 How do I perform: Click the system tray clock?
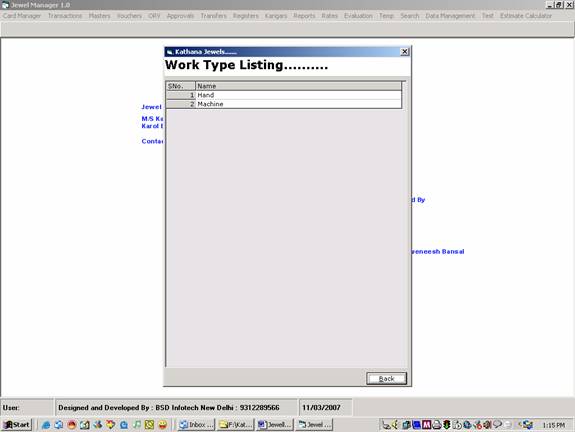coord(554,425)
